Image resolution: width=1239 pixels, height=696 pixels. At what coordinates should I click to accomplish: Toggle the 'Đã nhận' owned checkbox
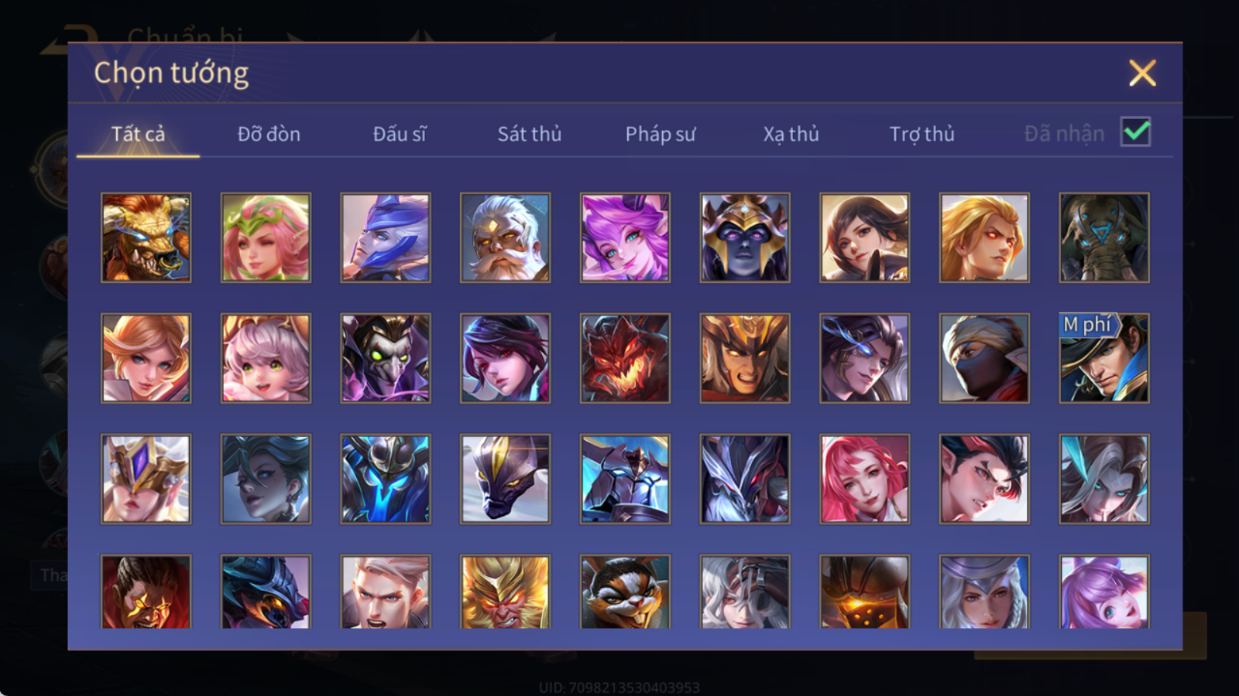1135,132
